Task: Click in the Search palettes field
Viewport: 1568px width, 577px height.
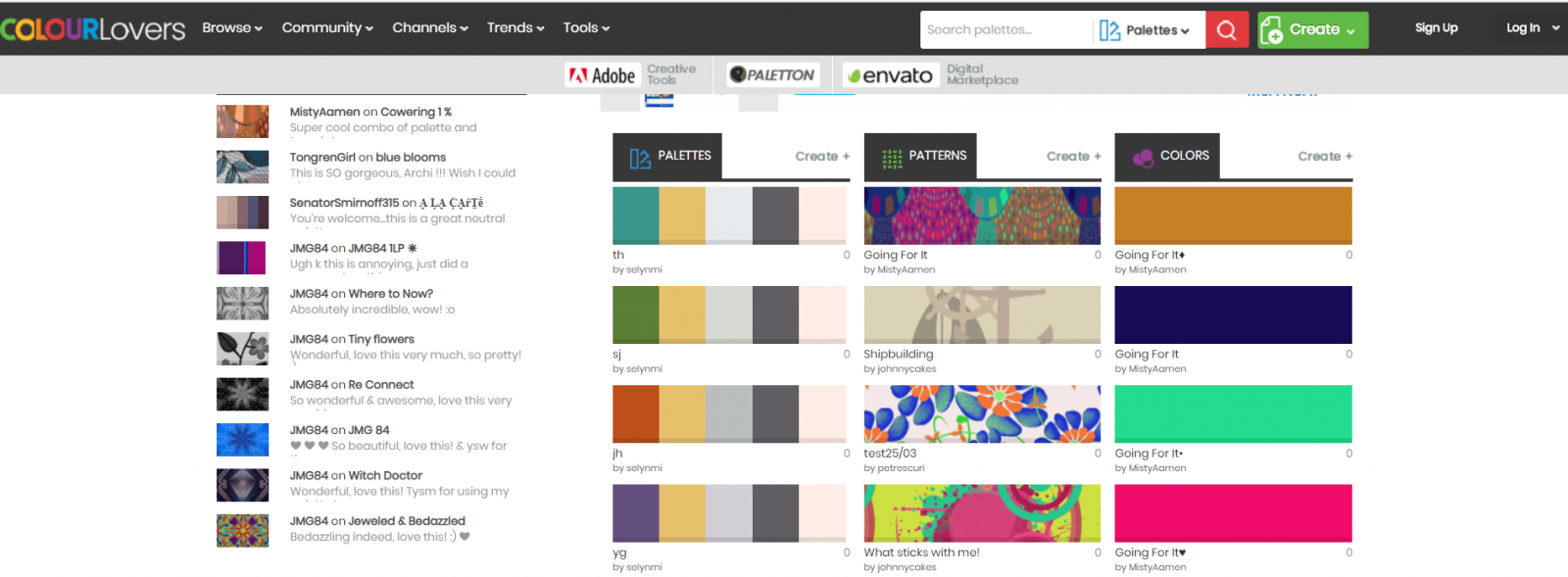Action: tap(1004, 30)
